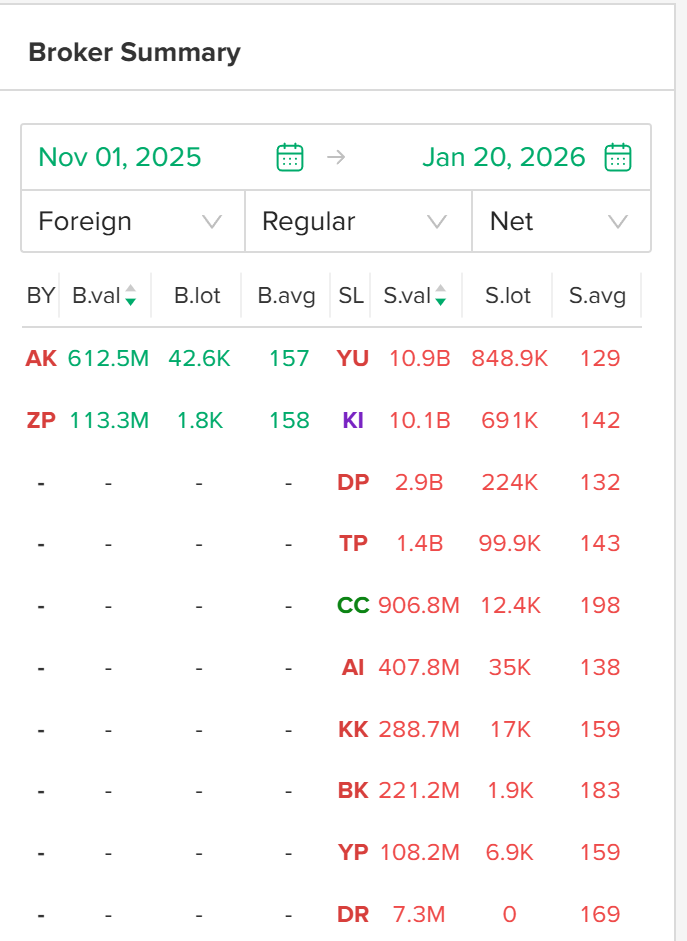This screenshot has height=941, width=687.
Task: Choose seller broker CC row
Action: click(x=353, y=605)
